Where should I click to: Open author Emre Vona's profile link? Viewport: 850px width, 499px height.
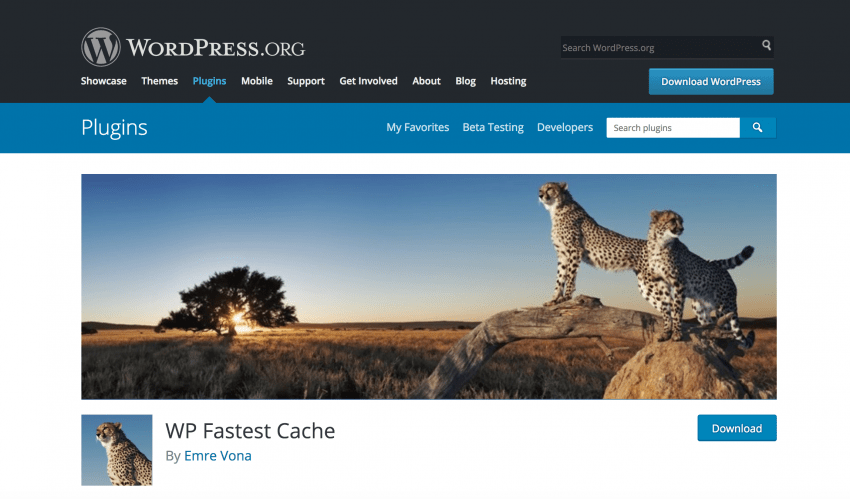coord(218,456)
